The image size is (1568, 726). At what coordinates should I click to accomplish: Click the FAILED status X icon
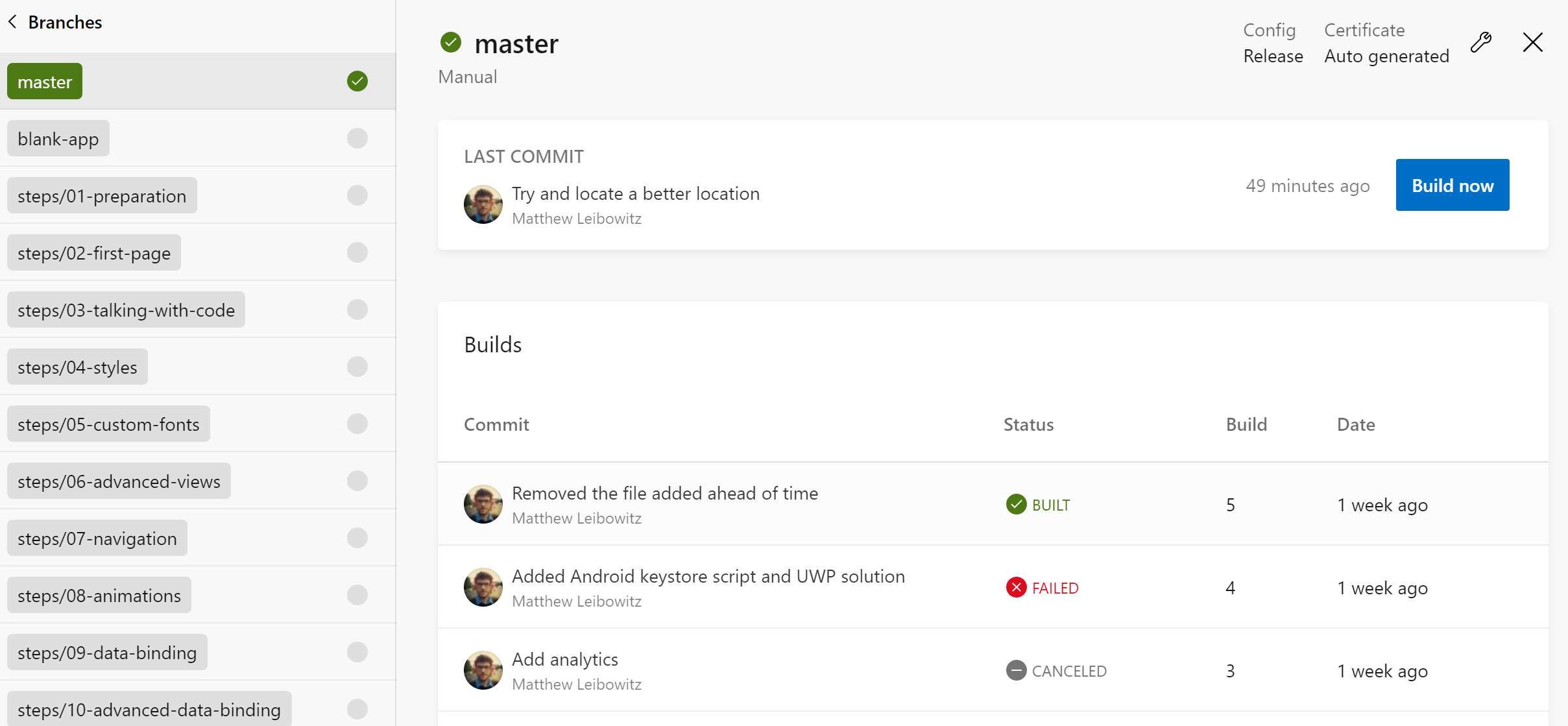coord(1016,587)
